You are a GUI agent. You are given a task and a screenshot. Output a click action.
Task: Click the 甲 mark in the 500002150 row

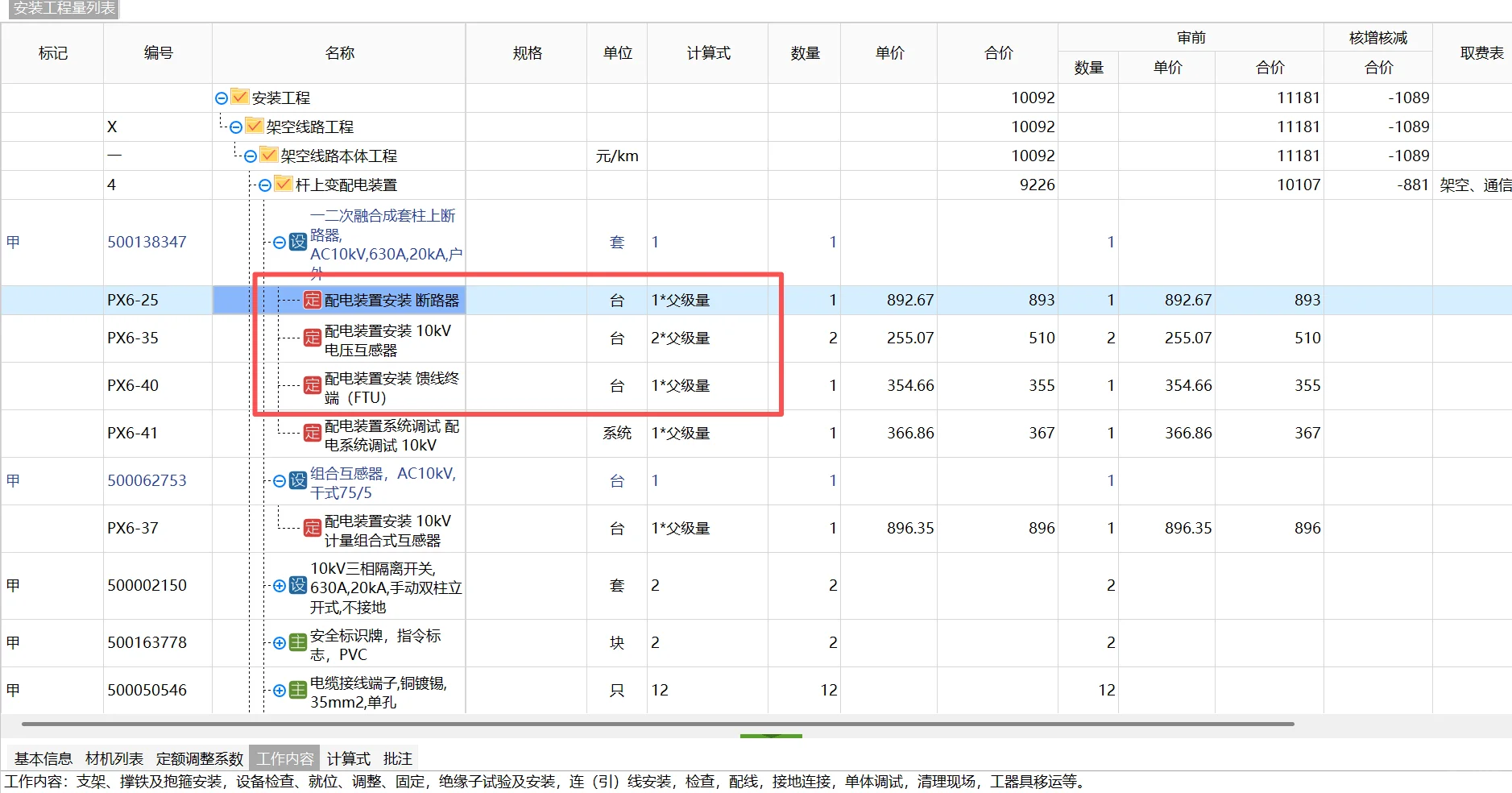click(x=13, y=585)
